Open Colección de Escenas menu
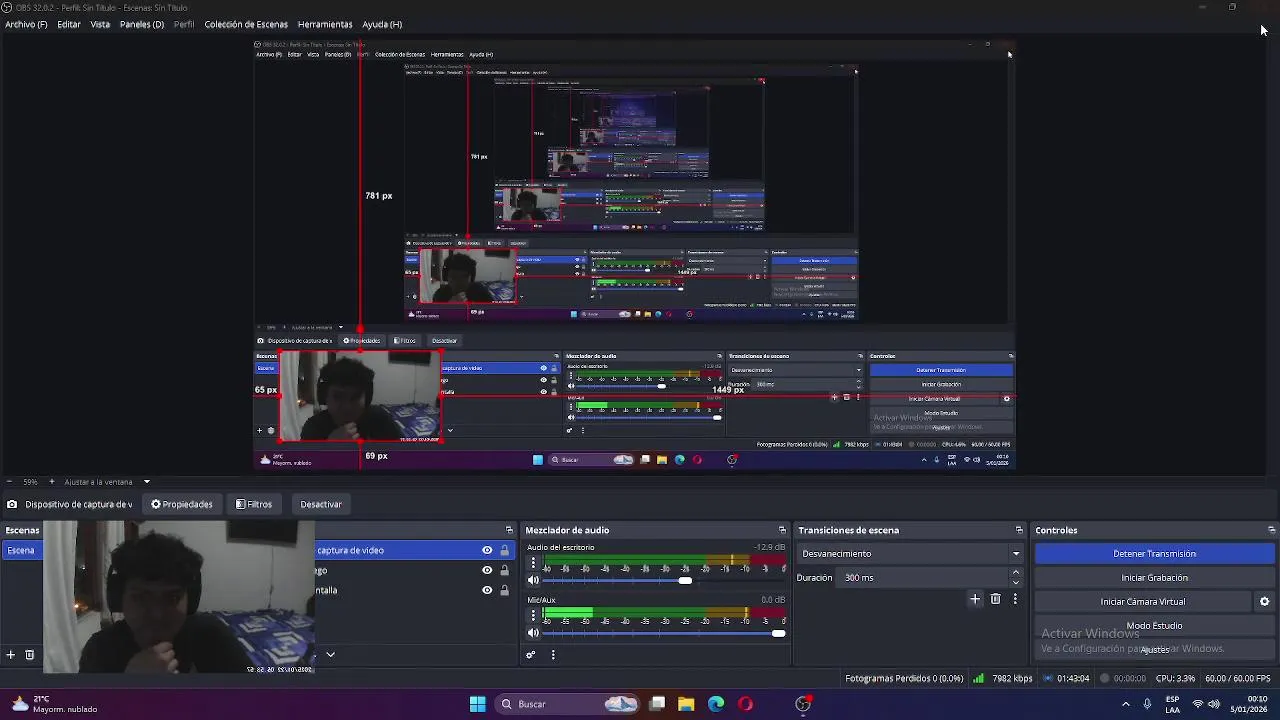Screen dimensions: 1280x720 pyautogui.click(x=246, y=24)
